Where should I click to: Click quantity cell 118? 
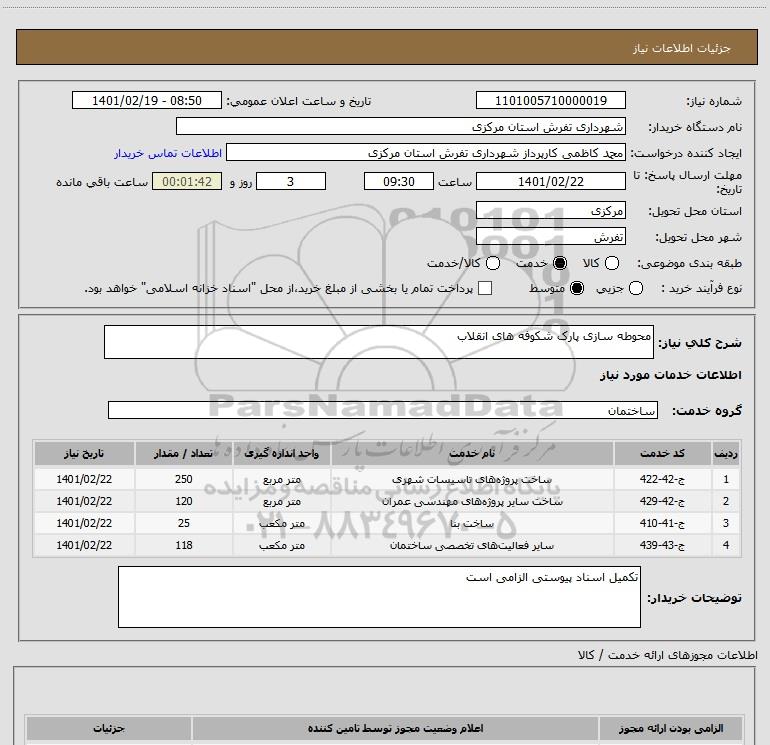click(184, 545)
